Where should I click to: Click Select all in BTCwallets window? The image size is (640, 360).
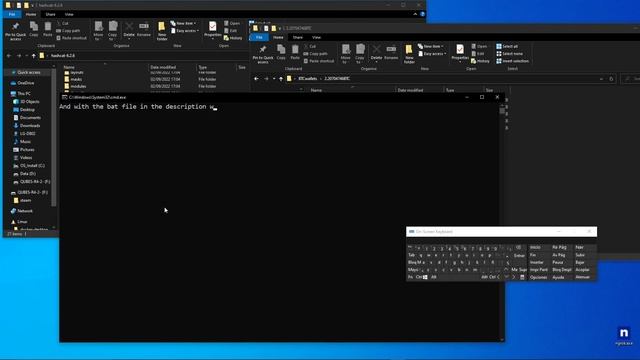point(507,46)
